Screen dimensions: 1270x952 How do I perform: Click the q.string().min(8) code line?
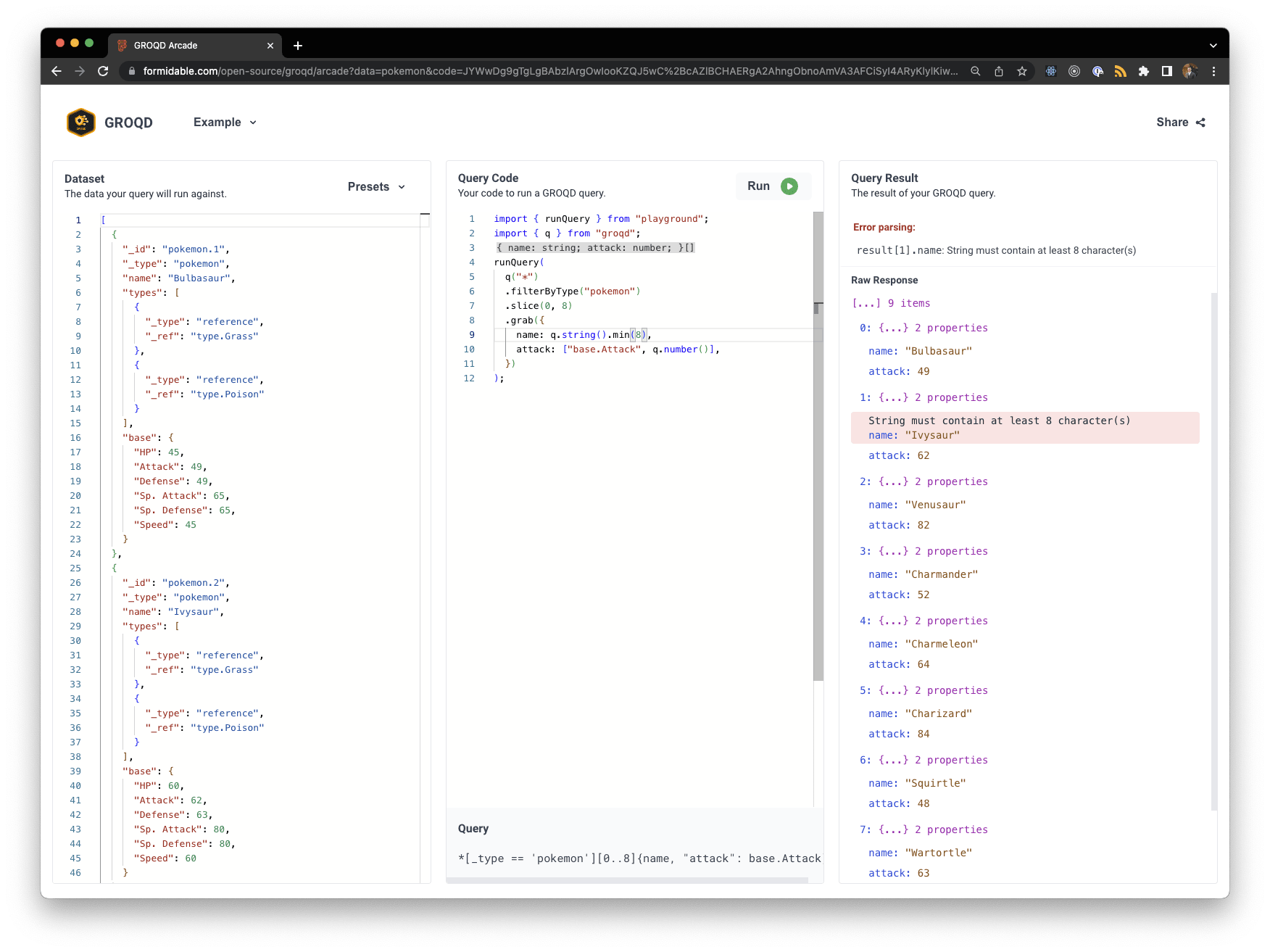tap(584, 335)
